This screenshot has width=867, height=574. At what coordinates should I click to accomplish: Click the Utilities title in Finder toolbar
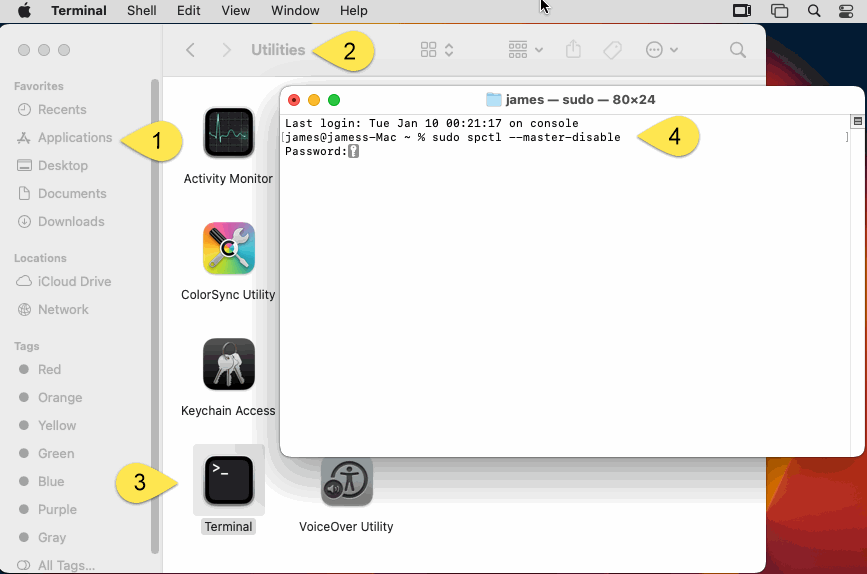[x=278, y=50]
